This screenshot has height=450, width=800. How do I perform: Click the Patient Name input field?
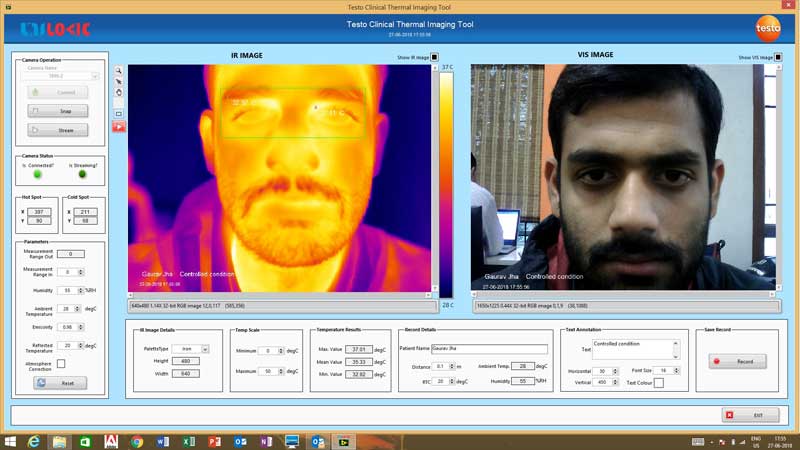(489, 349)
